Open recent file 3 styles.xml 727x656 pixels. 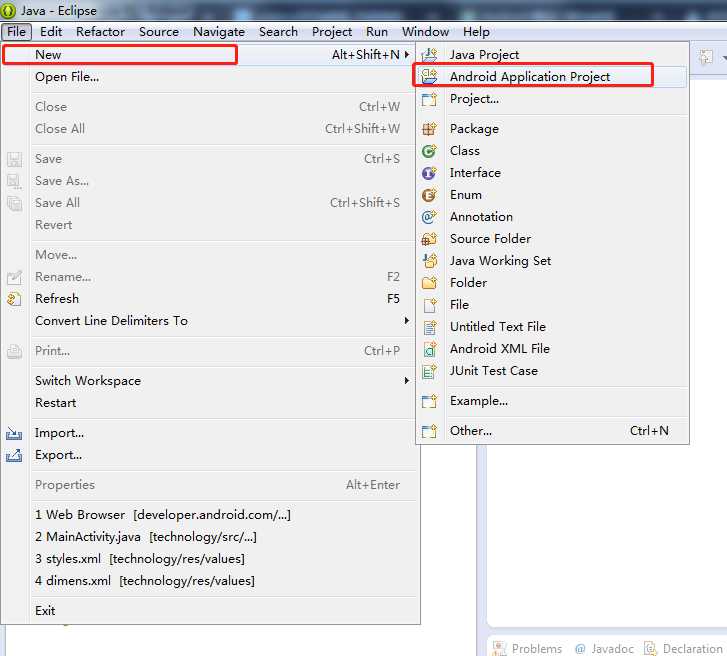(210, 559)
